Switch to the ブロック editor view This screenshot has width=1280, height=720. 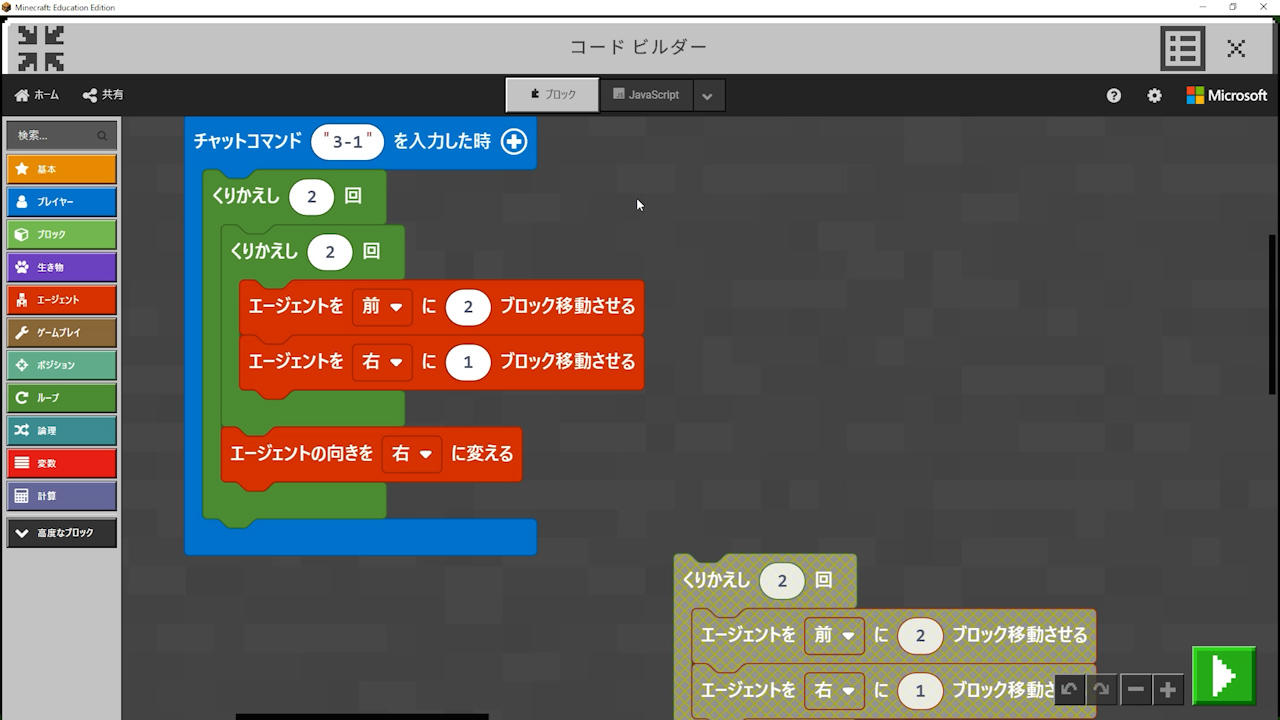tap(552, 95)
